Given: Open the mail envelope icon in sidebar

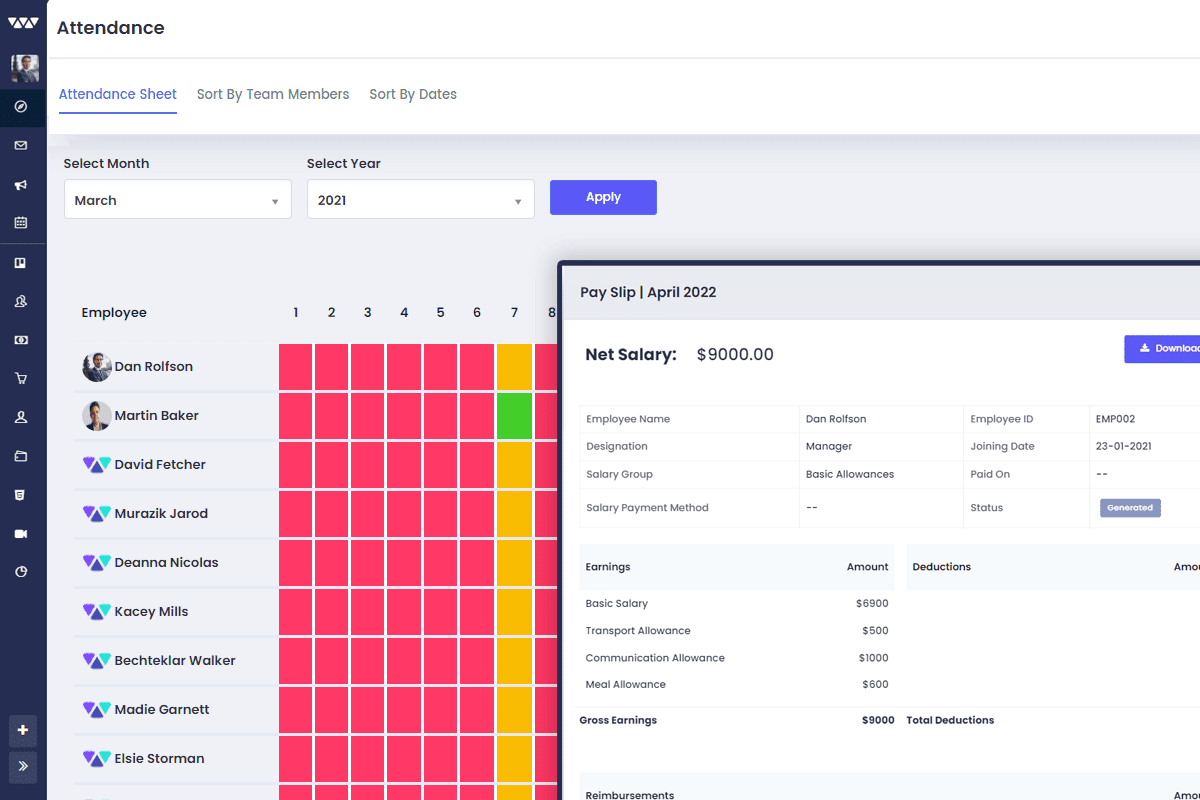Looking at the screenshot, I should tap(21, 146).
